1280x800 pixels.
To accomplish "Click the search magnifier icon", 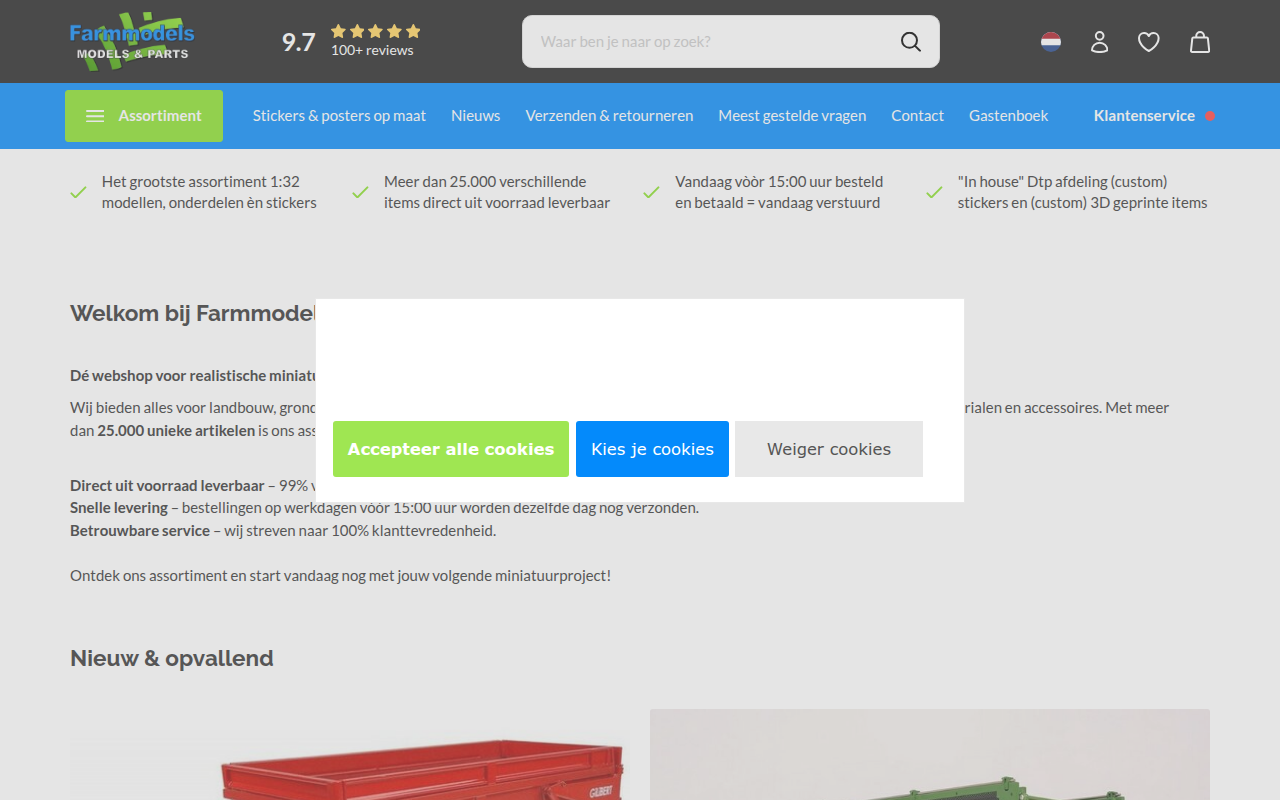I will 910,41.
